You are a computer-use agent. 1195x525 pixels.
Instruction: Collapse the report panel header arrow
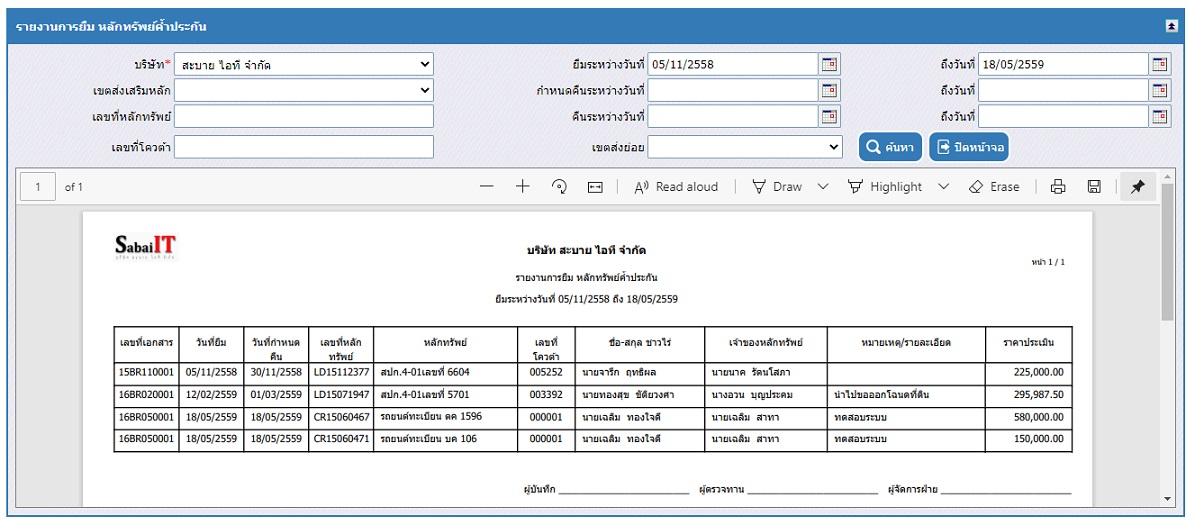pos(1172,26)
